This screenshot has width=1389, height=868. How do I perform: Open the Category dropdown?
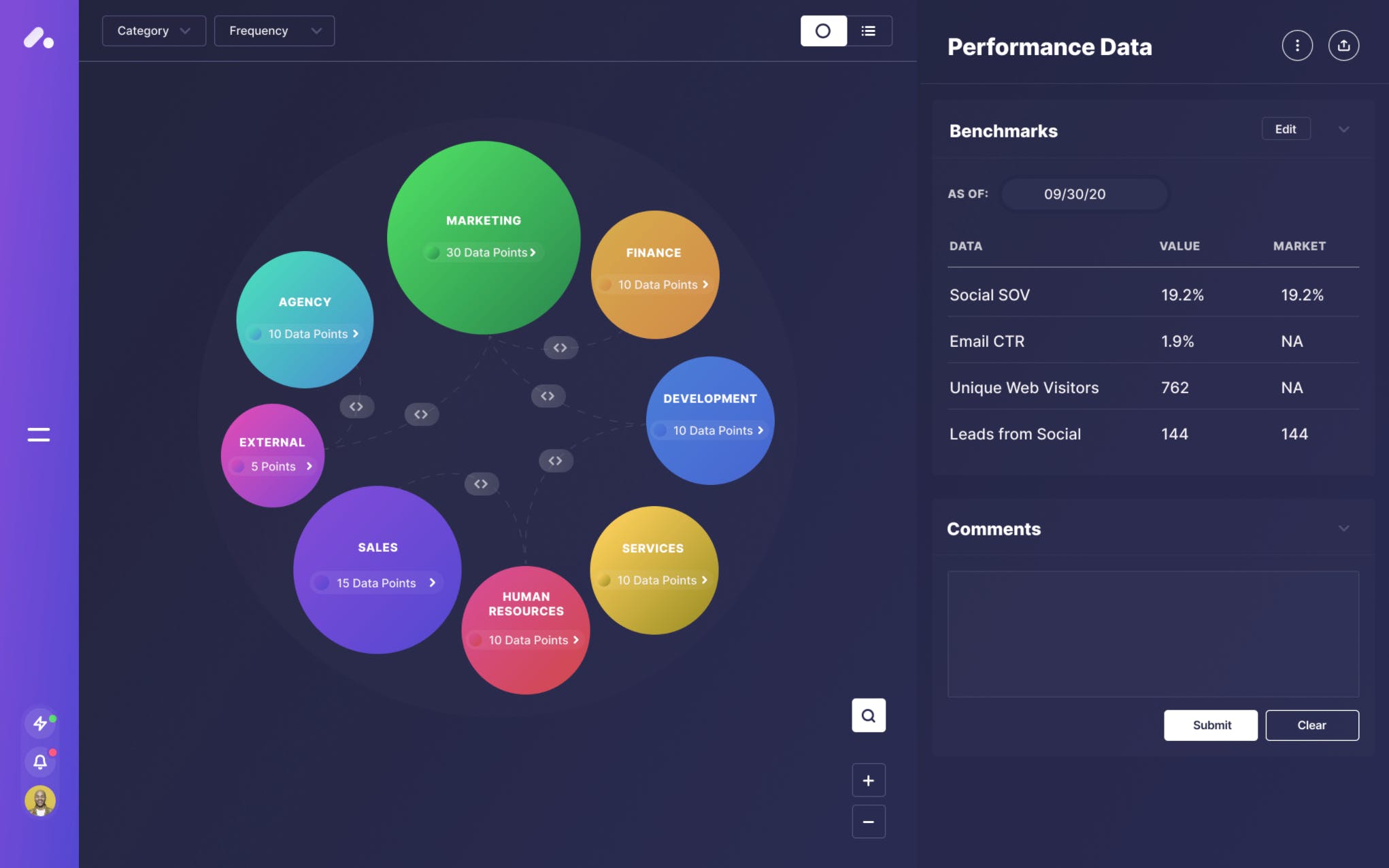pyautogui.click(x=154, y=31)
